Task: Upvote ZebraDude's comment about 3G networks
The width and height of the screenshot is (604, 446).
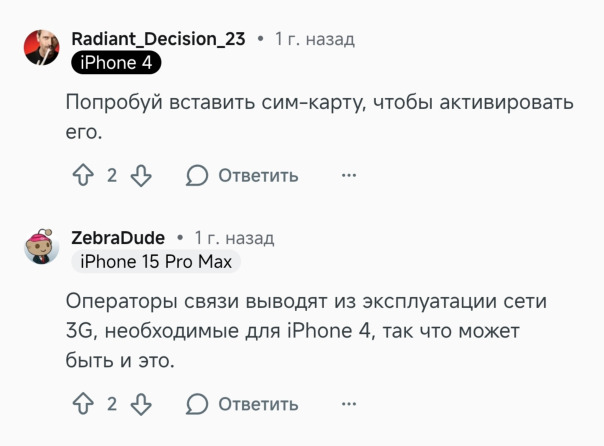Action: pyautogui.click(x=83, y=404)
